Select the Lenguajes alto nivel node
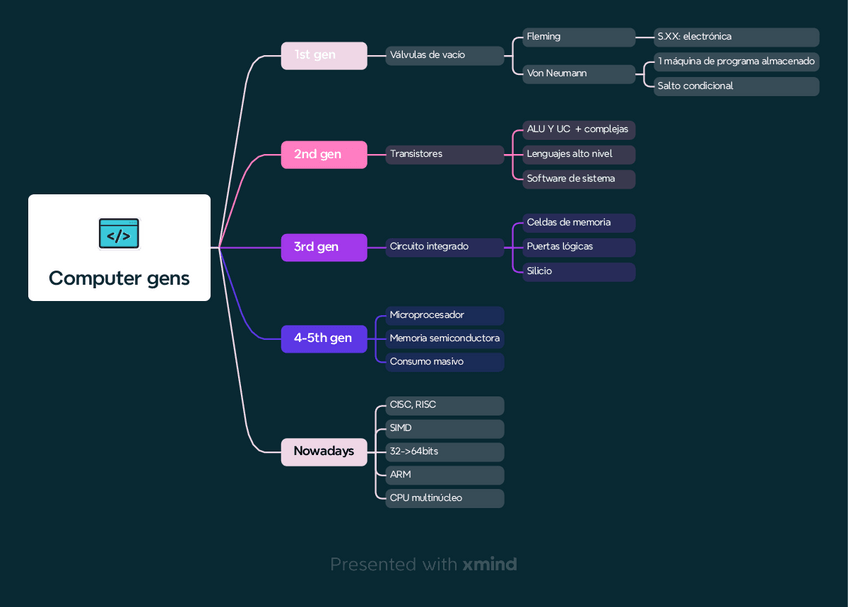The width and height of the screenshot is (848, 607). (x=578, y=154)
